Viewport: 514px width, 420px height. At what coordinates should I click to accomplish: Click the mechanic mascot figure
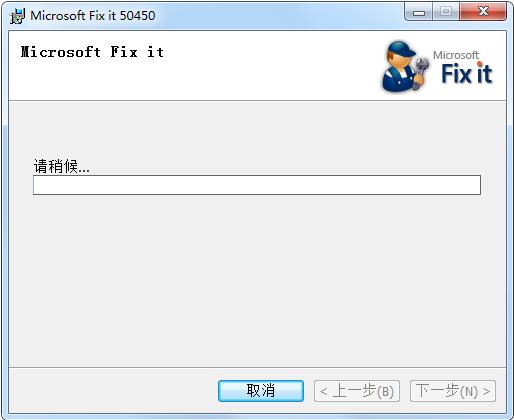pos(405,67)
